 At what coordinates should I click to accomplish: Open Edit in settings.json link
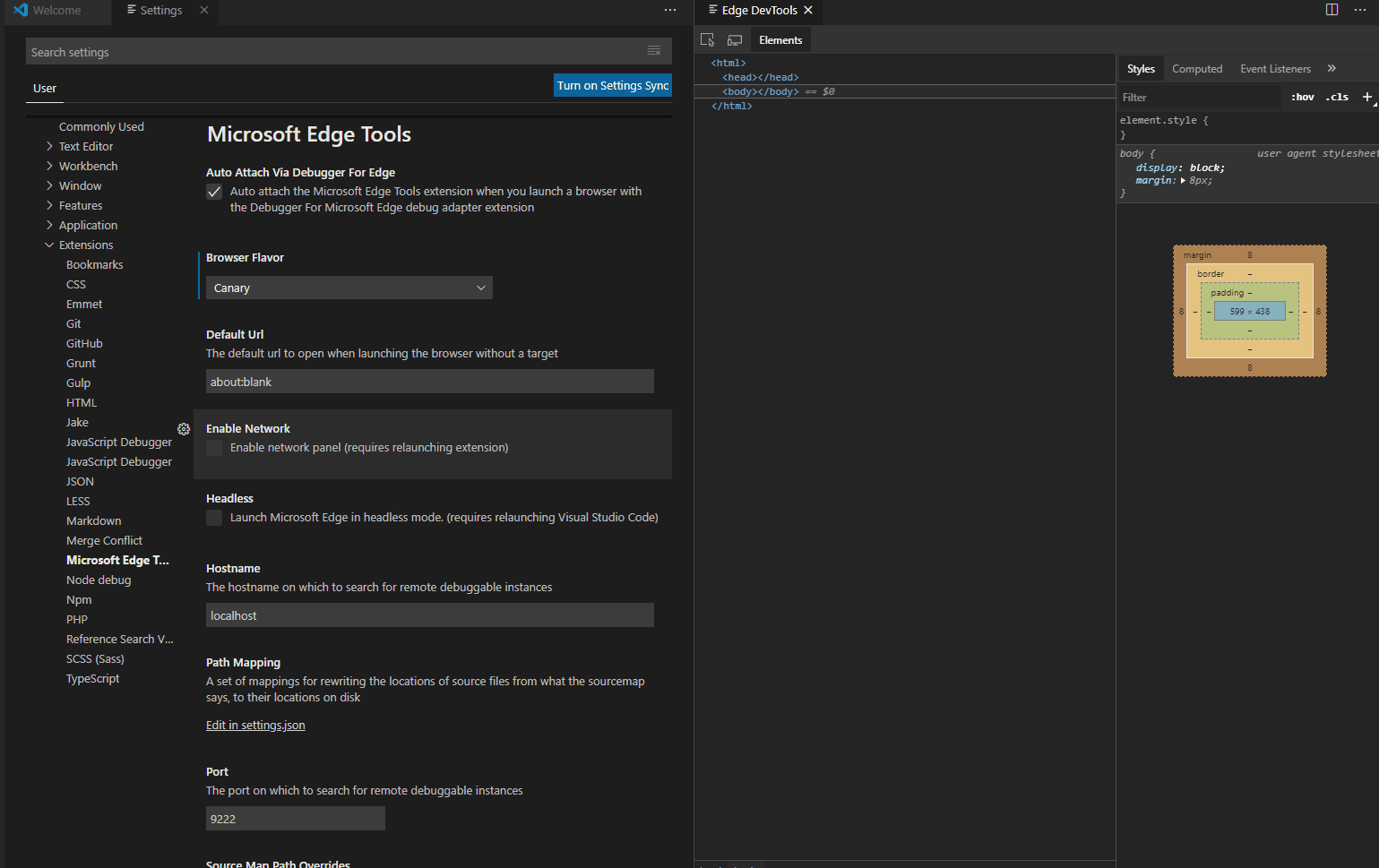coord(255,726)
